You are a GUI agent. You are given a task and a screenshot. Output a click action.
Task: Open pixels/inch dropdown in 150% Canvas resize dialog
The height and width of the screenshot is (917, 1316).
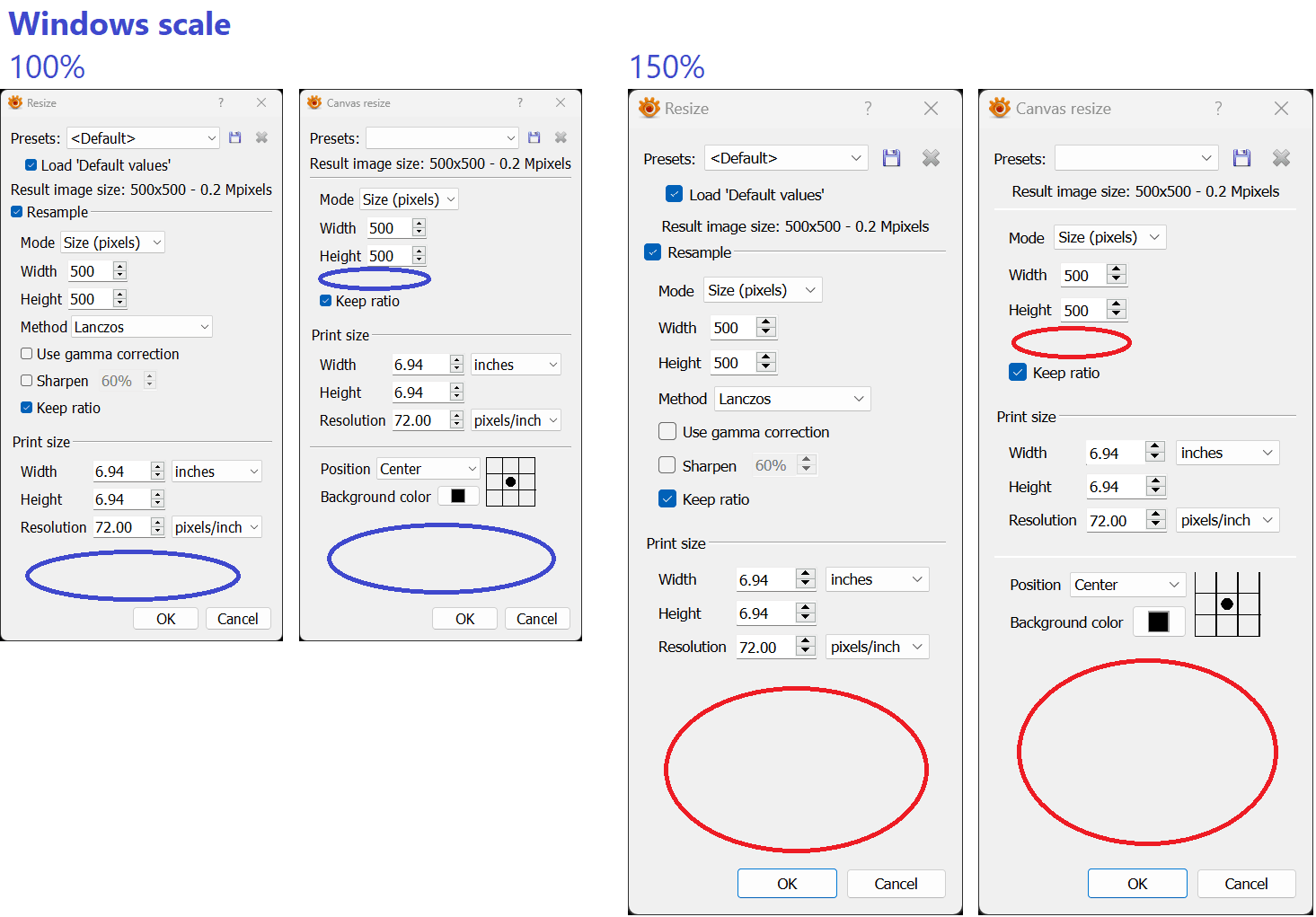[x=1228, y=520]
